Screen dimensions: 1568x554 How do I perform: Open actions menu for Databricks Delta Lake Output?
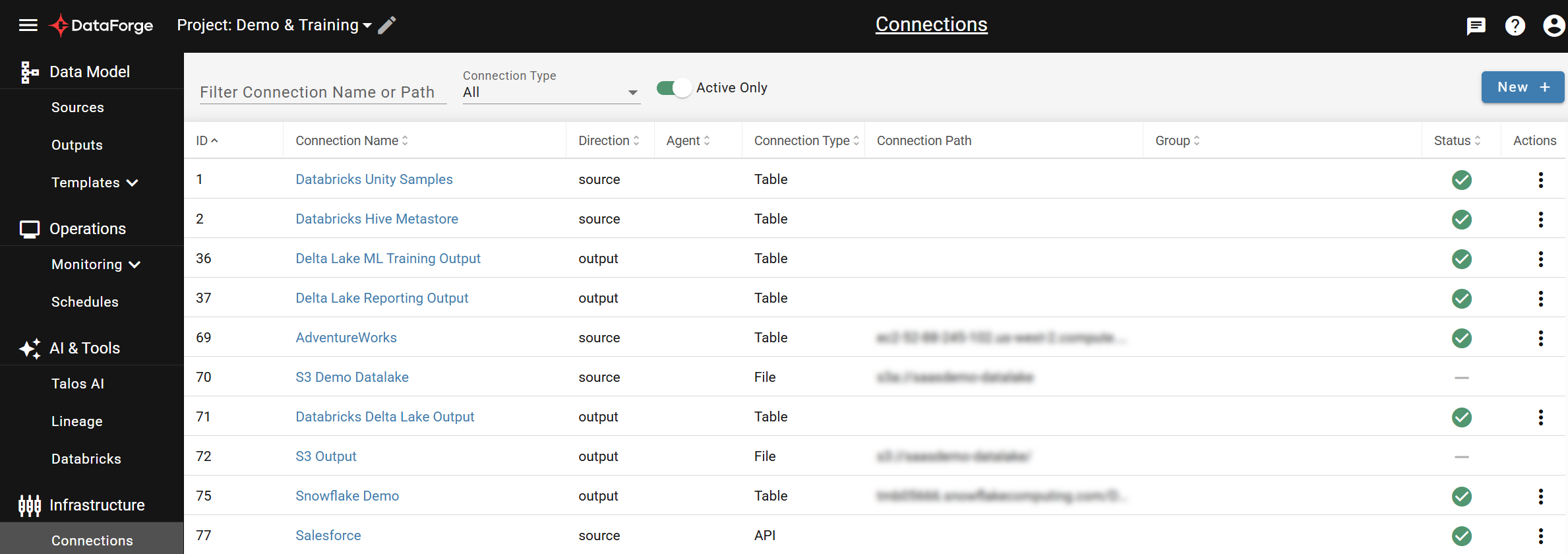click(x=1541, y=417)
